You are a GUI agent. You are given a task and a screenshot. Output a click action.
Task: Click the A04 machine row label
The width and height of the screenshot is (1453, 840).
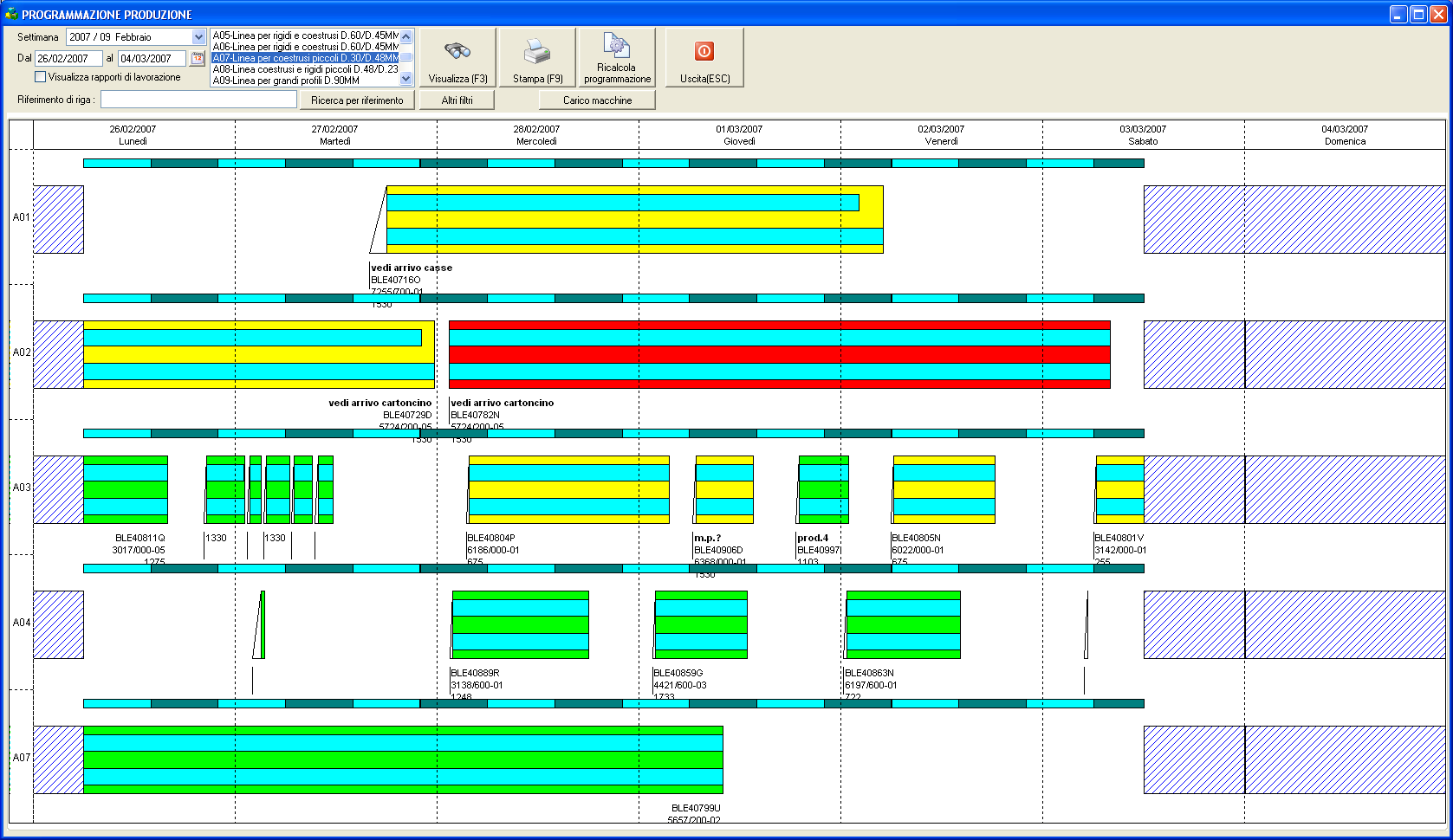(x=21, y=623)
